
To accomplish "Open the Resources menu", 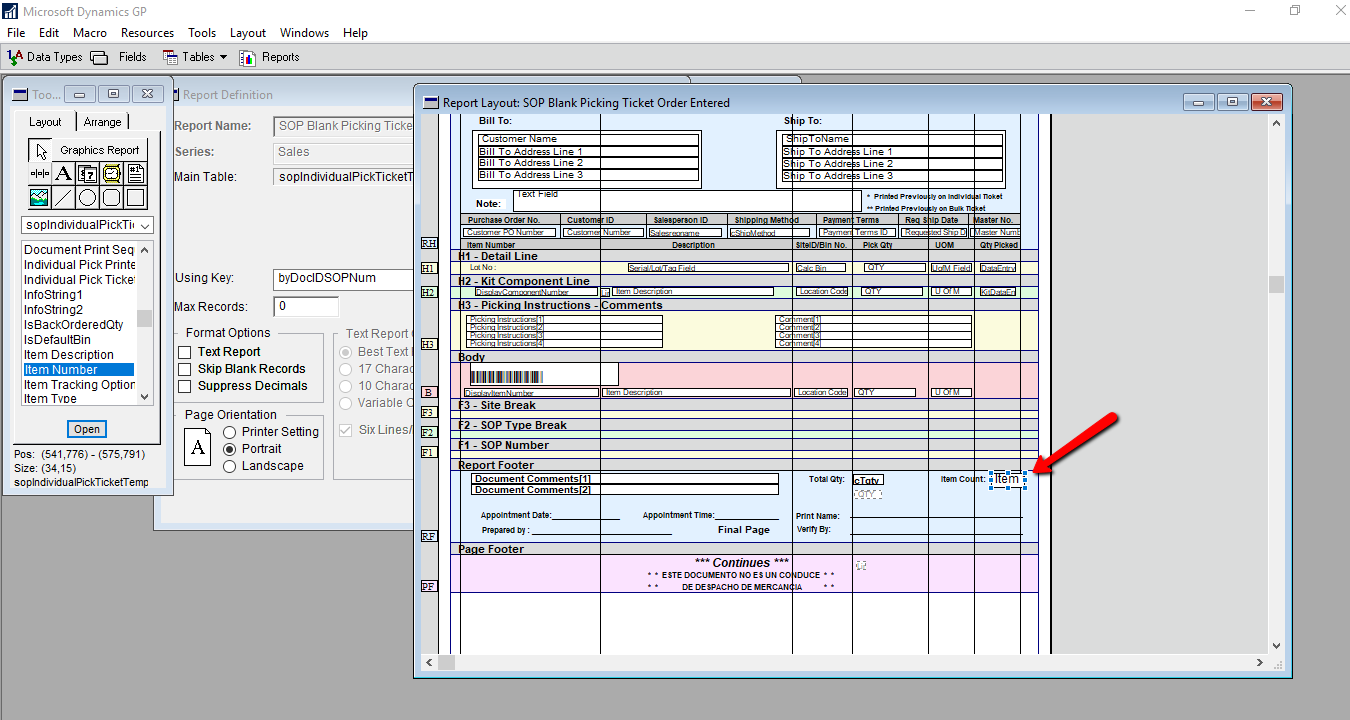I will 147,33.
